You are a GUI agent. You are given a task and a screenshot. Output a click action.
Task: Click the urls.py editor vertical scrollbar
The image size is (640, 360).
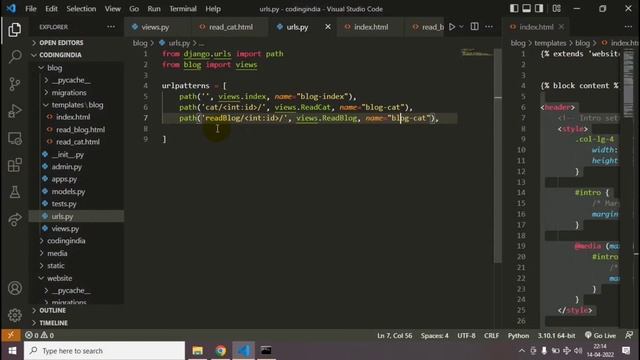point(498,155)
